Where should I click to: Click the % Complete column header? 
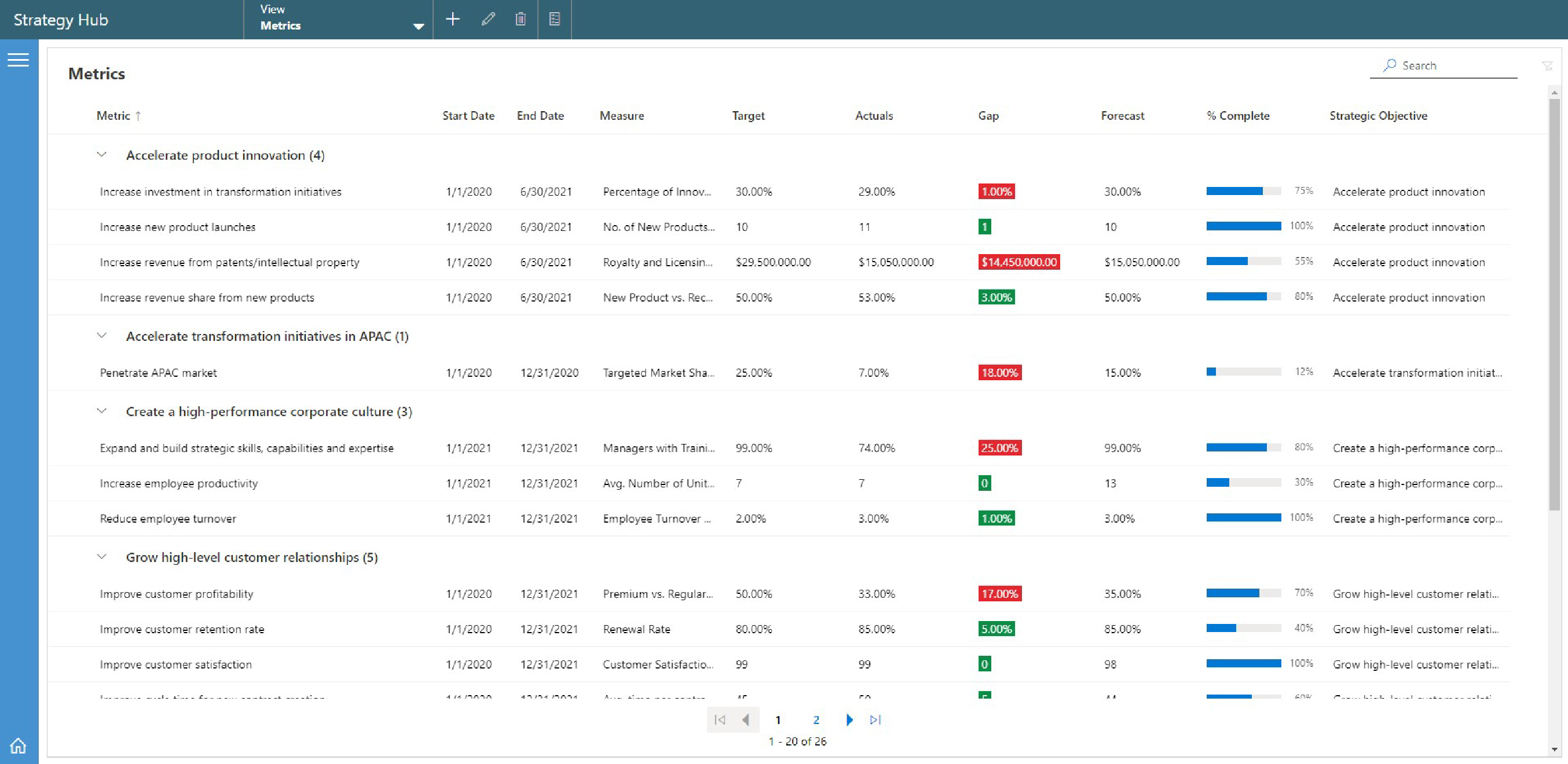[1238, 116]
